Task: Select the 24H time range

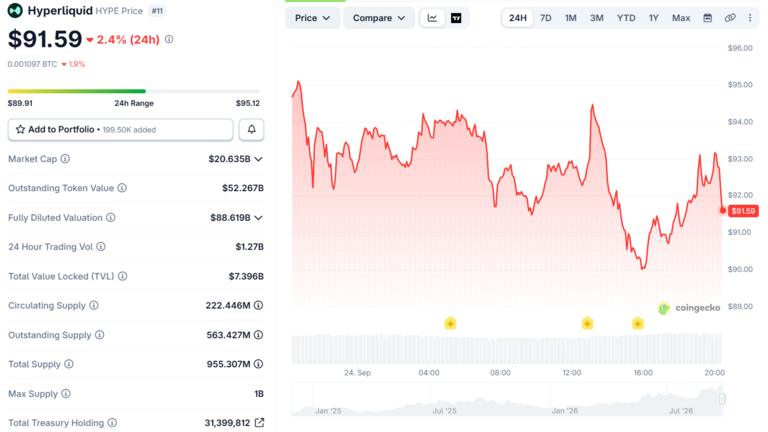Action: coord(518,18)
